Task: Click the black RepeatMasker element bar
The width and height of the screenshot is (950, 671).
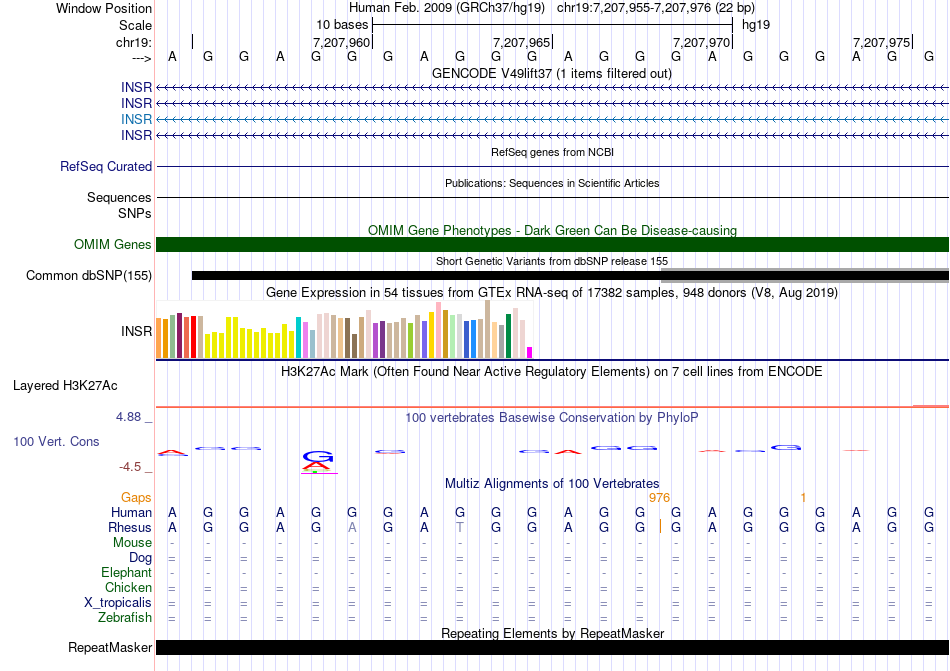Action: (x=552, y=648)
